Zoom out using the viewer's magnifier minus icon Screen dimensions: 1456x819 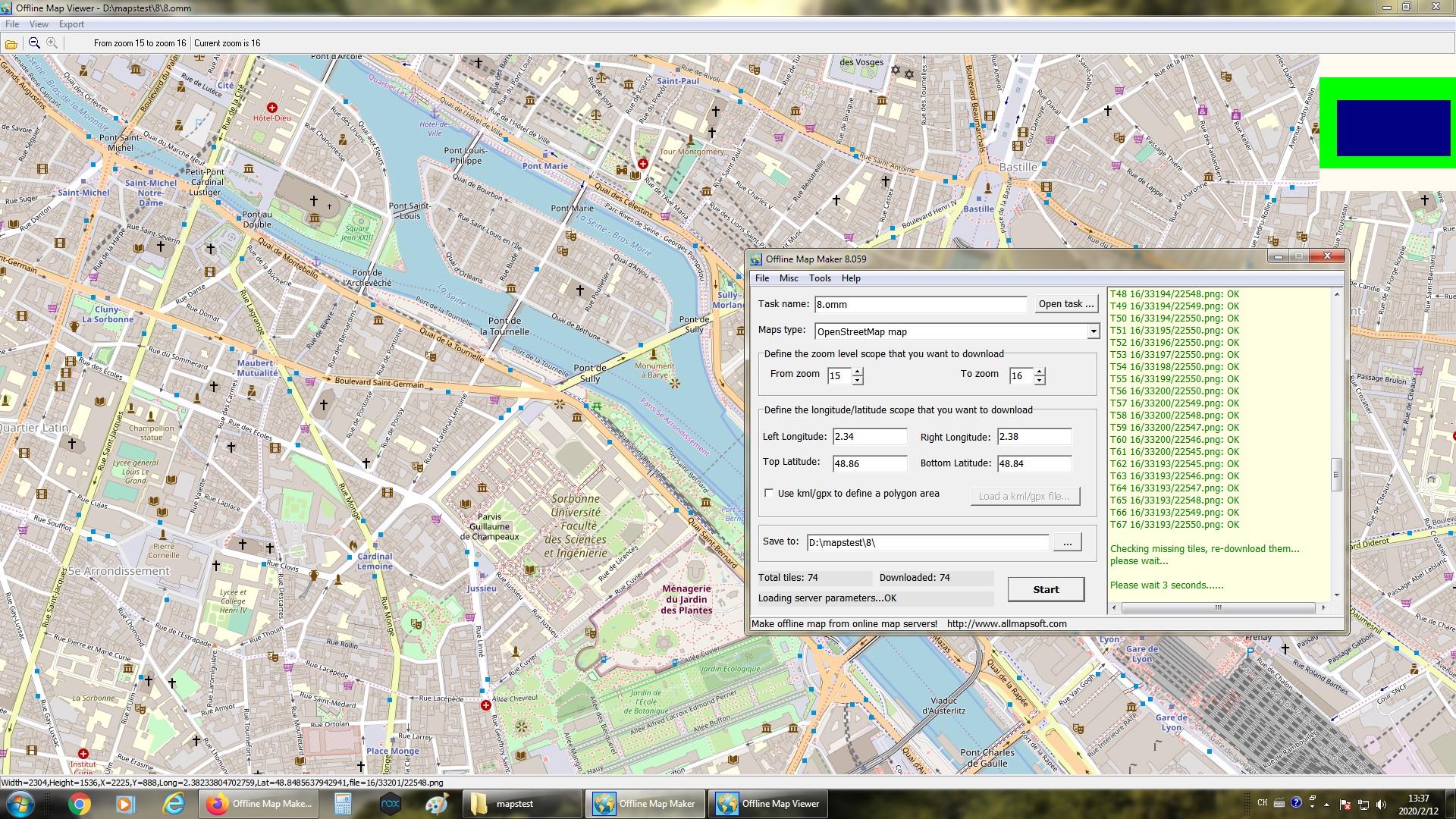pos(34,43)
